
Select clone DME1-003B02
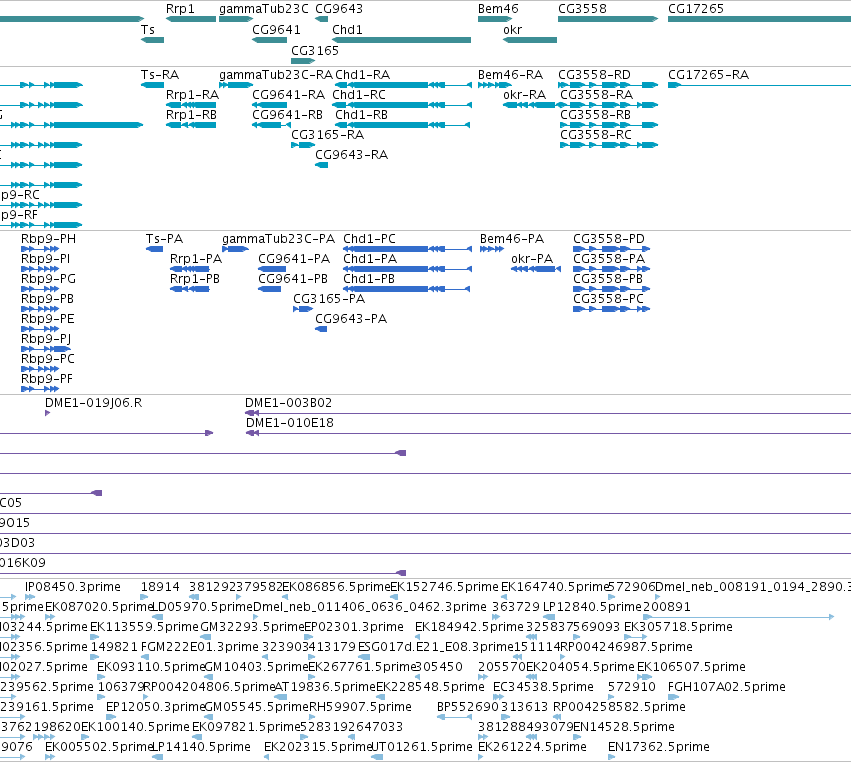pos(548,413)
